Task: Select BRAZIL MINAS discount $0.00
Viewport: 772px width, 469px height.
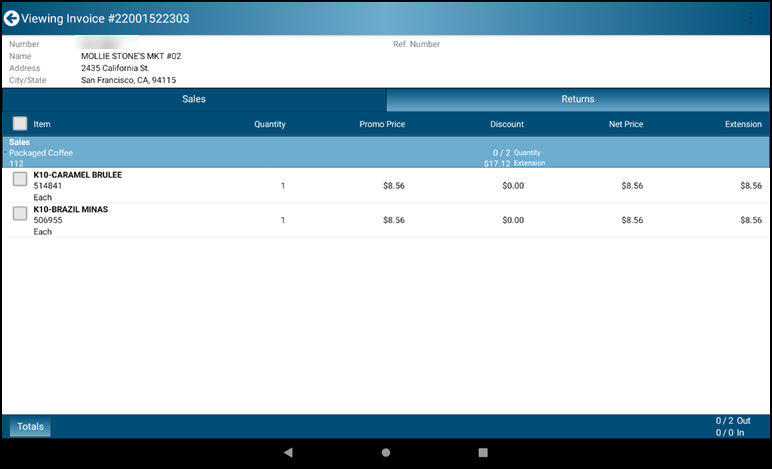Action: click(x=513, y=220)
